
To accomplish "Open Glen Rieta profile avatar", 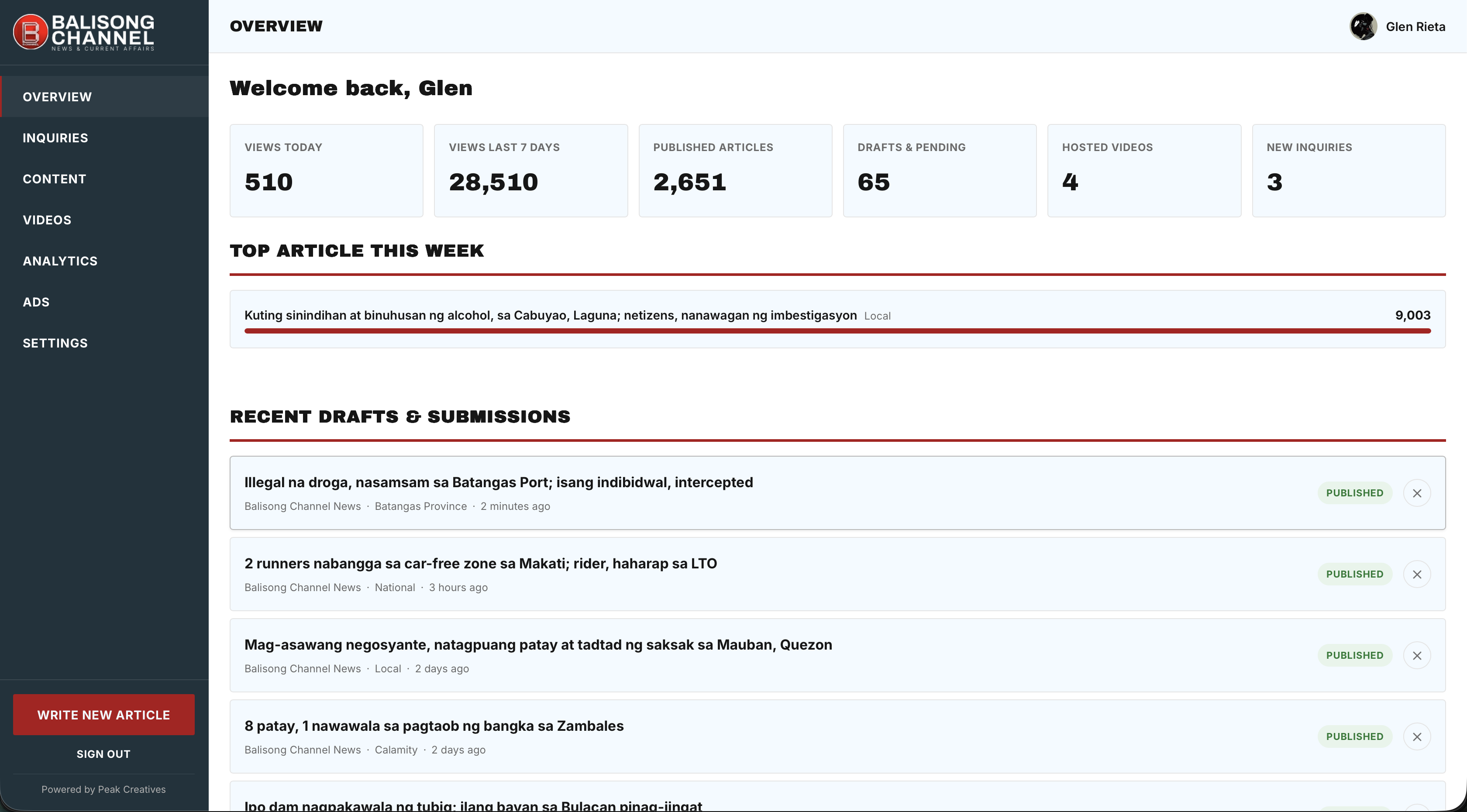I will pos(1364,26).
